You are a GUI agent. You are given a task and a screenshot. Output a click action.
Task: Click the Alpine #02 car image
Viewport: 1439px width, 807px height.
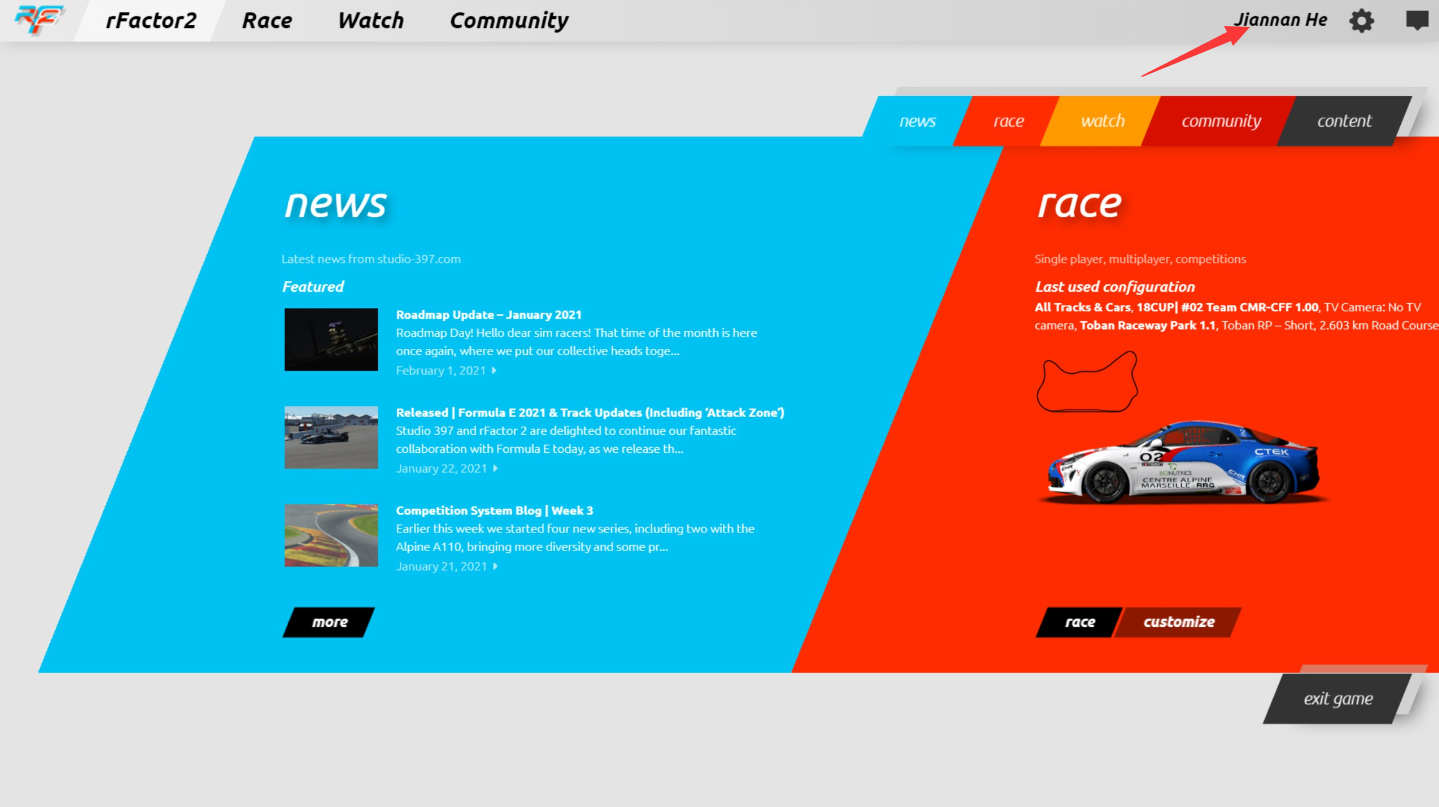(1185, 461)
